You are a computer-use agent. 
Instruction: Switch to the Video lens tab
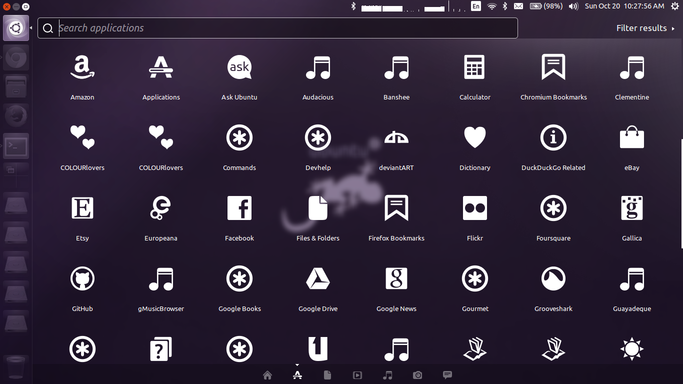pyautogui.click(x=357, y=375)
